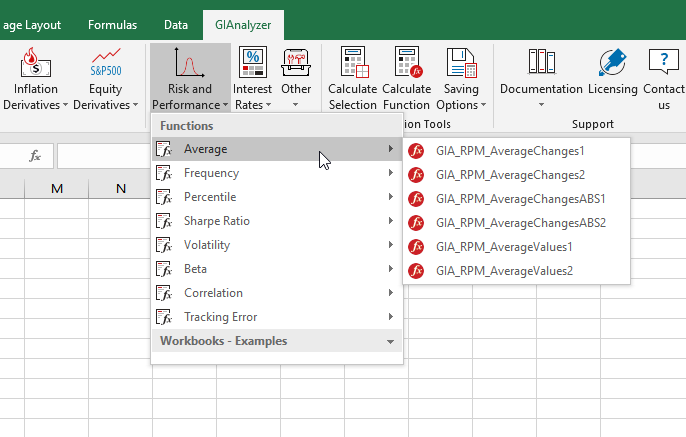
Task: Open the Volatility functions submenu
Action: point(276,245)
